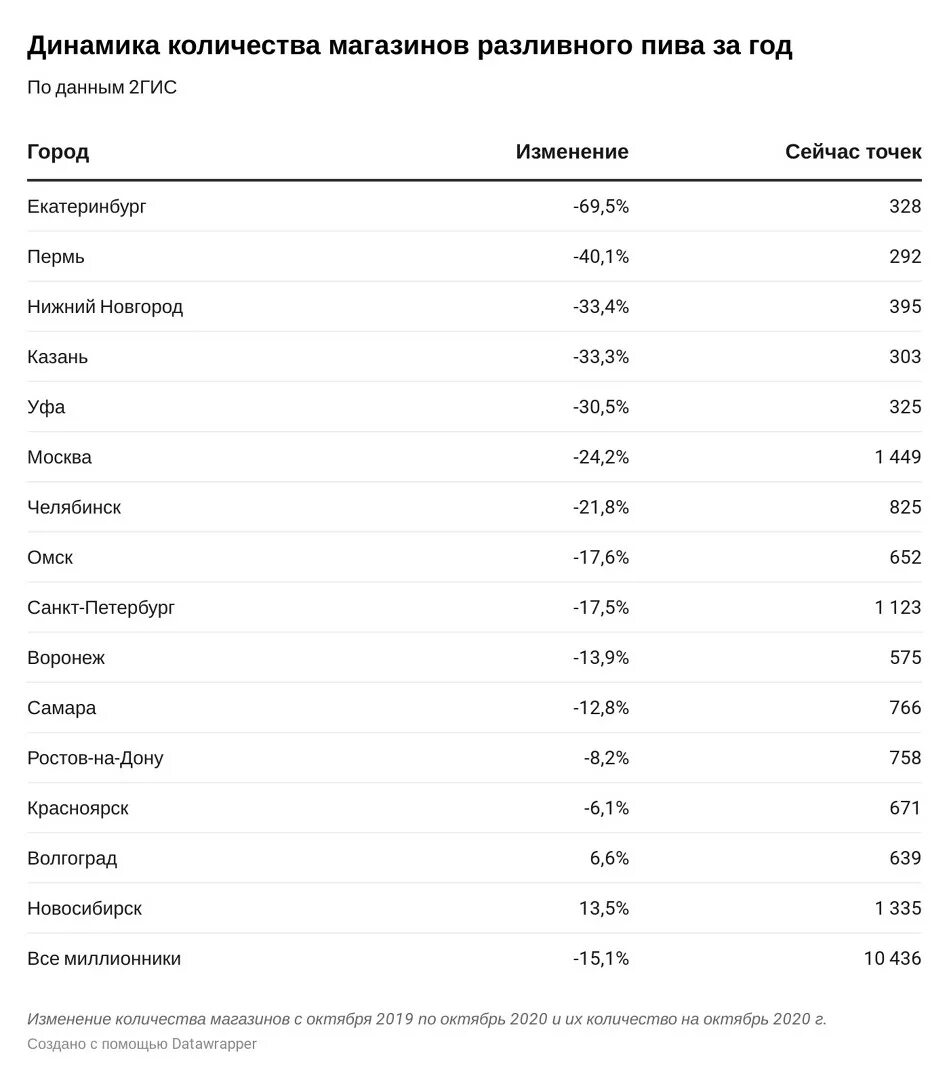Open the Создано с помощью Datawrapper link

[x=142, y=1044]
